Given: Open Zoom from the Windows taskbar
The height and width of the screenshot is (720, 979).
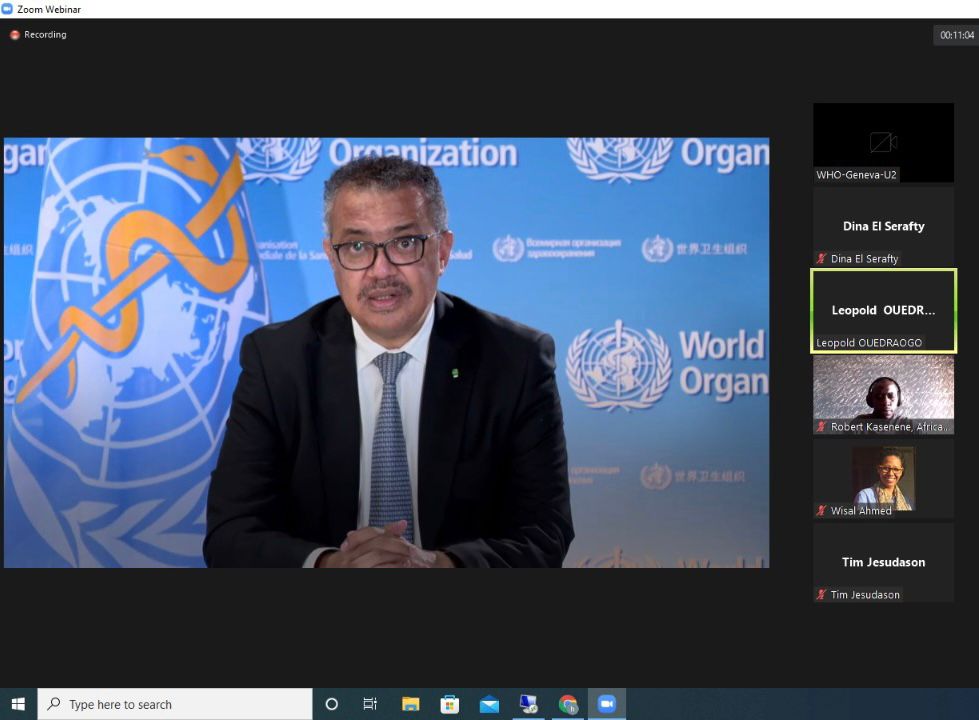Looking at the screenshot, I should (606, 704).
